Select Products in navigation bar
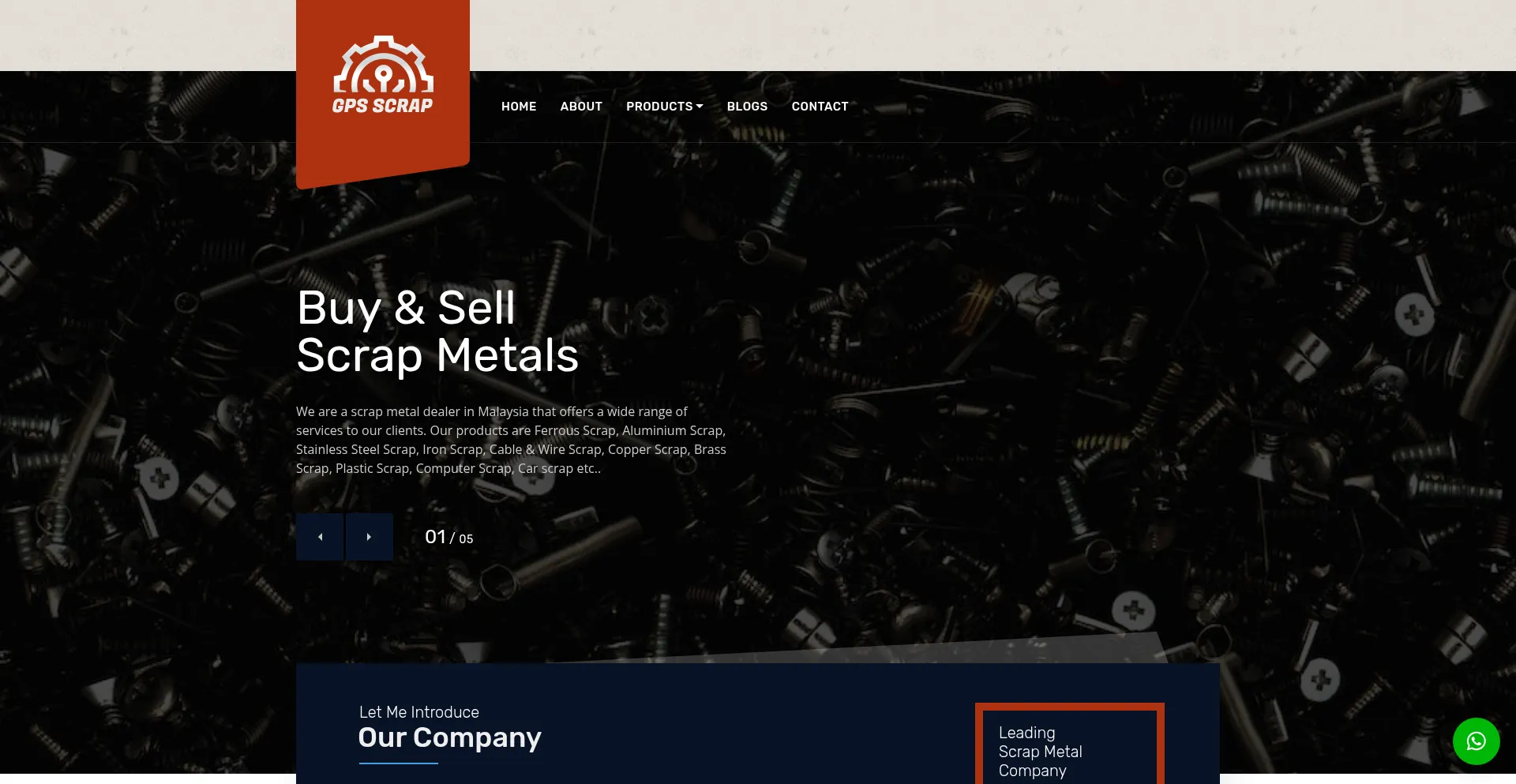The width and height of the screenshot is (1516, 784). coord(659,107)
